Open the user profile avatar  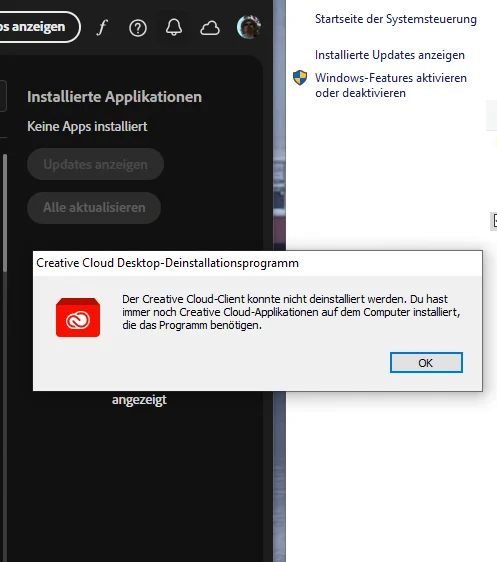(249, 27)
